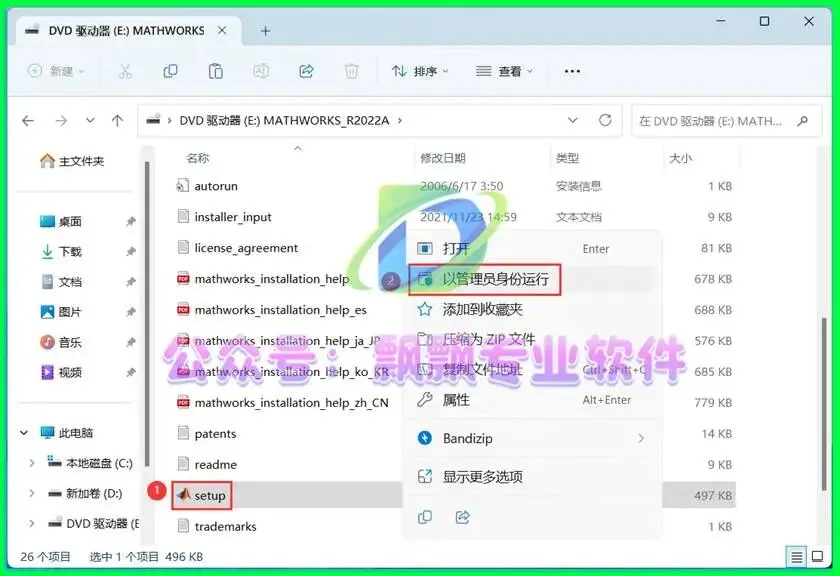This screenshot has height=576, width=840.
Task: Open Local Disk (C:) in sidebar
Action: 90,463
